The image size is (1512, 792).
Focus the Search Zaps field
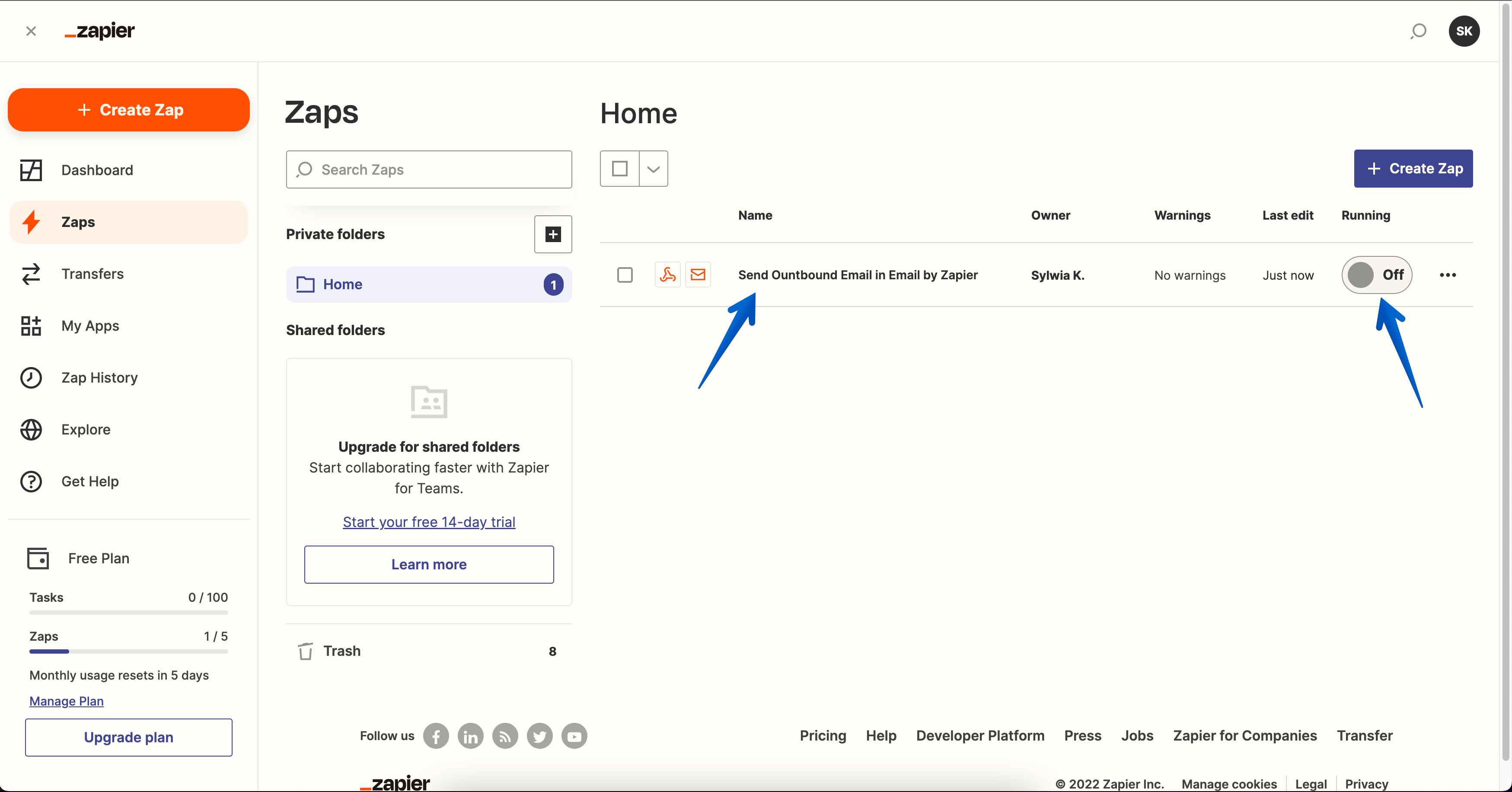pyautogui.click(x=429, y=169)
